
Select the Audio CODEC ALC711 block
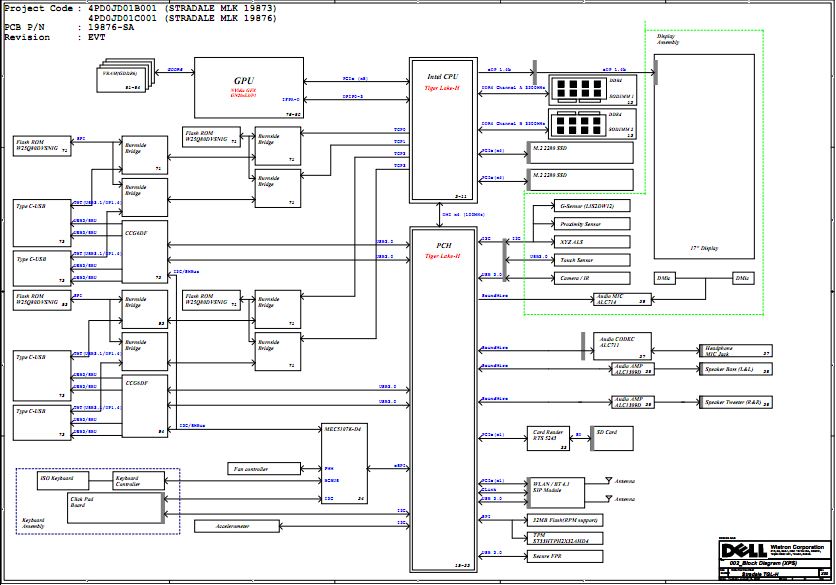(x=622, y=346)
